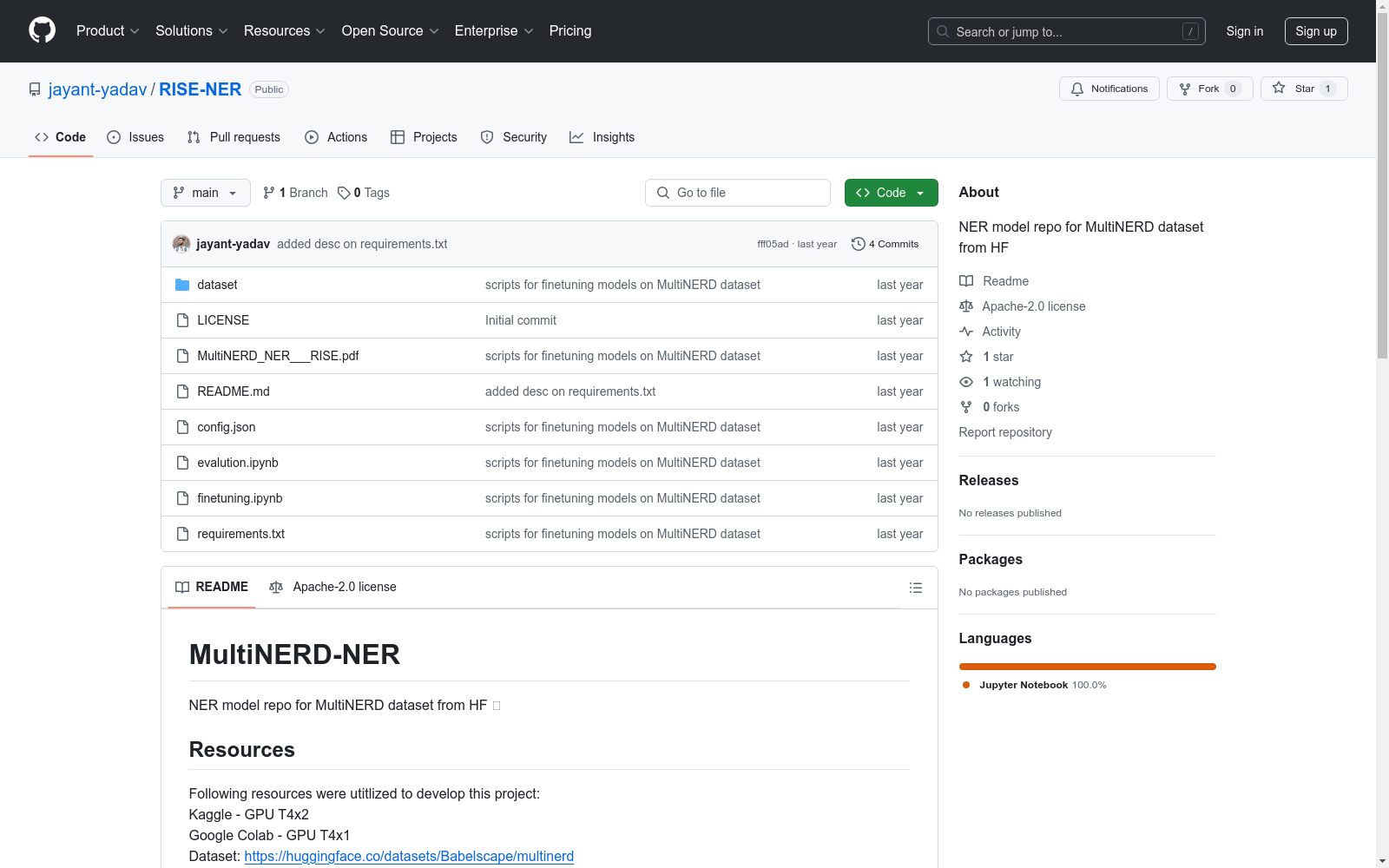Click the MultiNERD_NER___RISE.pdf file icon
The width and height of the screenshot is (1389, 868).
tap(182, 356)
